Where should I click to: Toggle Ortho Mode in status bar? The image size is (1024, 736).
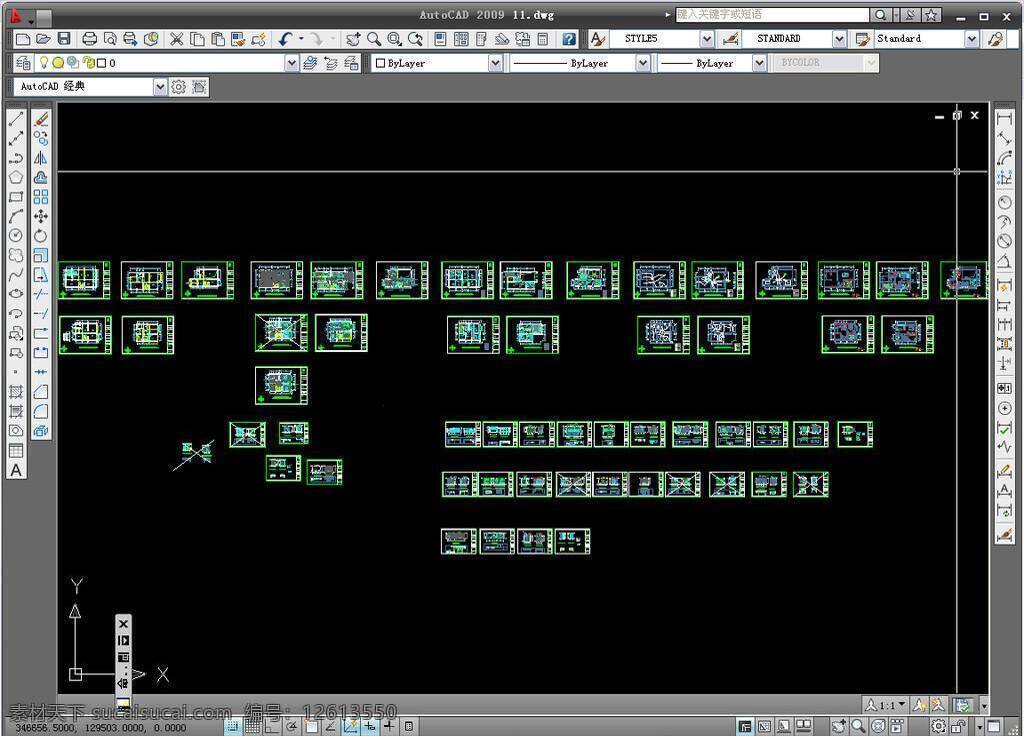pos(272,726)
